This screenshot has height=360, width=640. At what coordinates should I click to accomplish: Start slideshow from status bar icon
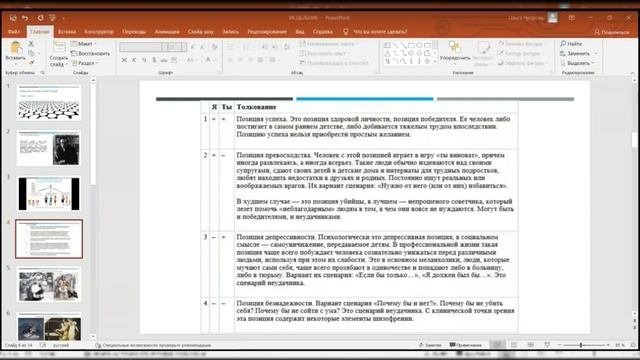tap(547, 345)
